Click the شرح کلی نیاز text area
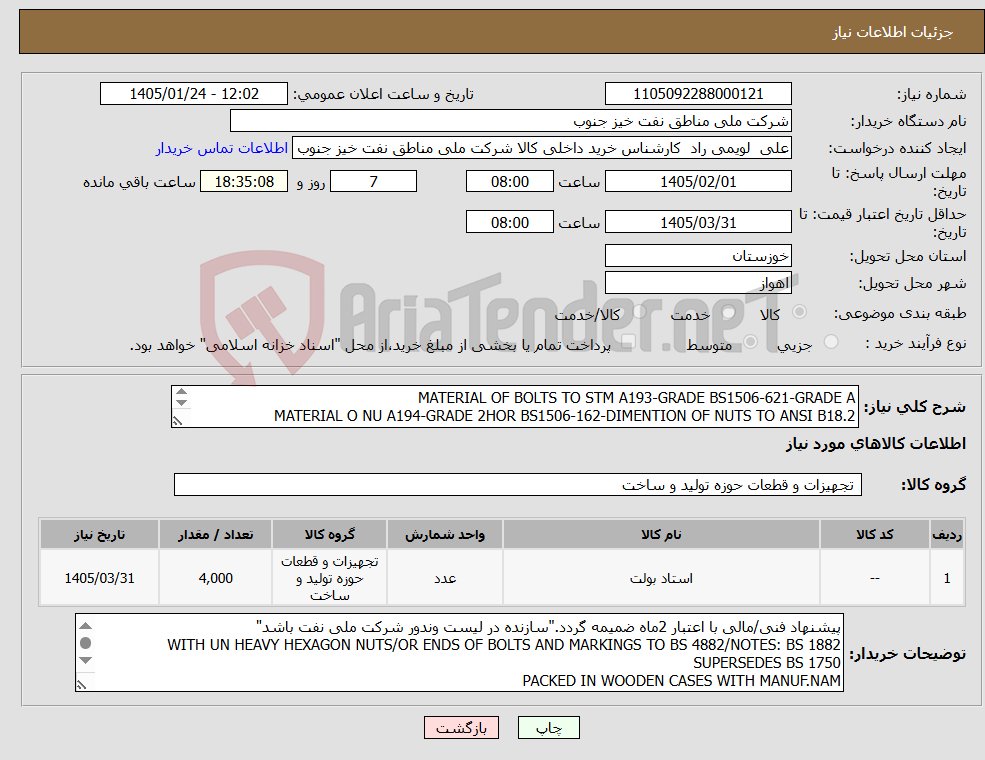 [514, 406]
